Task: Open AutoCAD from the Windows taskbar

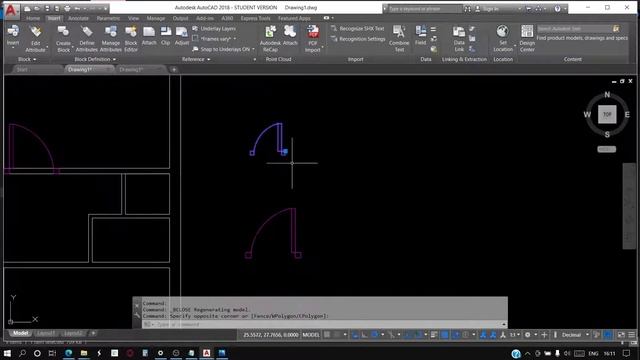Action: point(207,353)
